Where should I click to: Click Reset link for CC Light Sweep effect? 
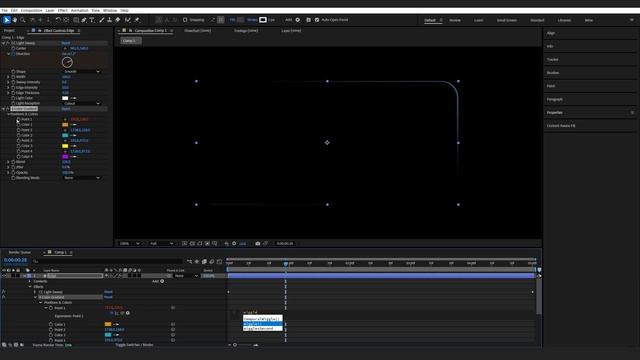65,43
